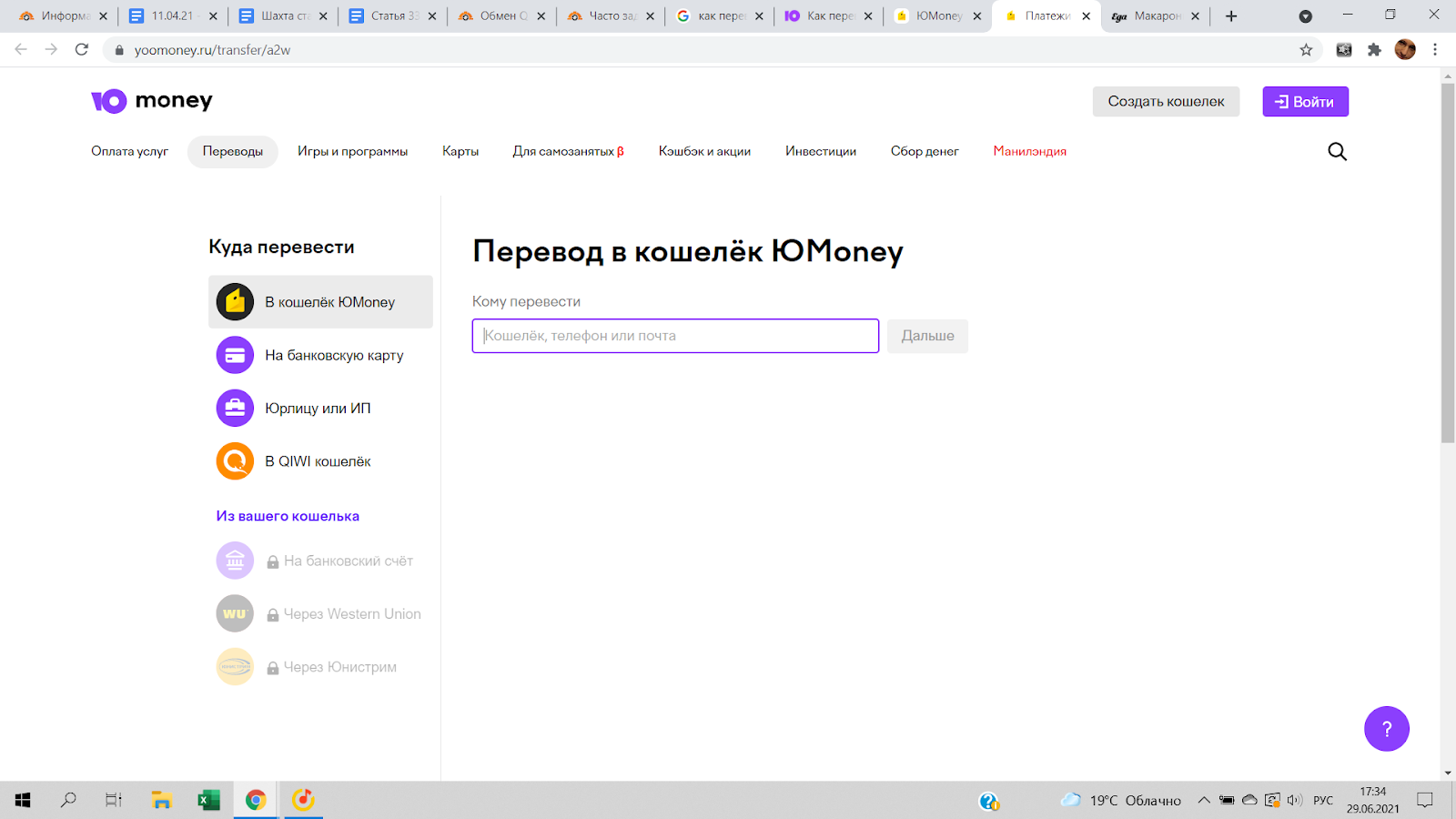The image size is (1456, 819).
Task: Open the Chrome profile avatar
Action: click(x=1405, y=50)
